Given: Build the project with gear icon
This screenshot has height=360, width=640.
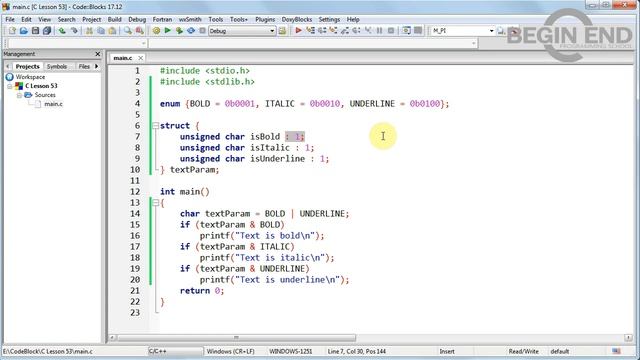Looking at the screenshot, I should pyautogui.click(x=156, y=31).
